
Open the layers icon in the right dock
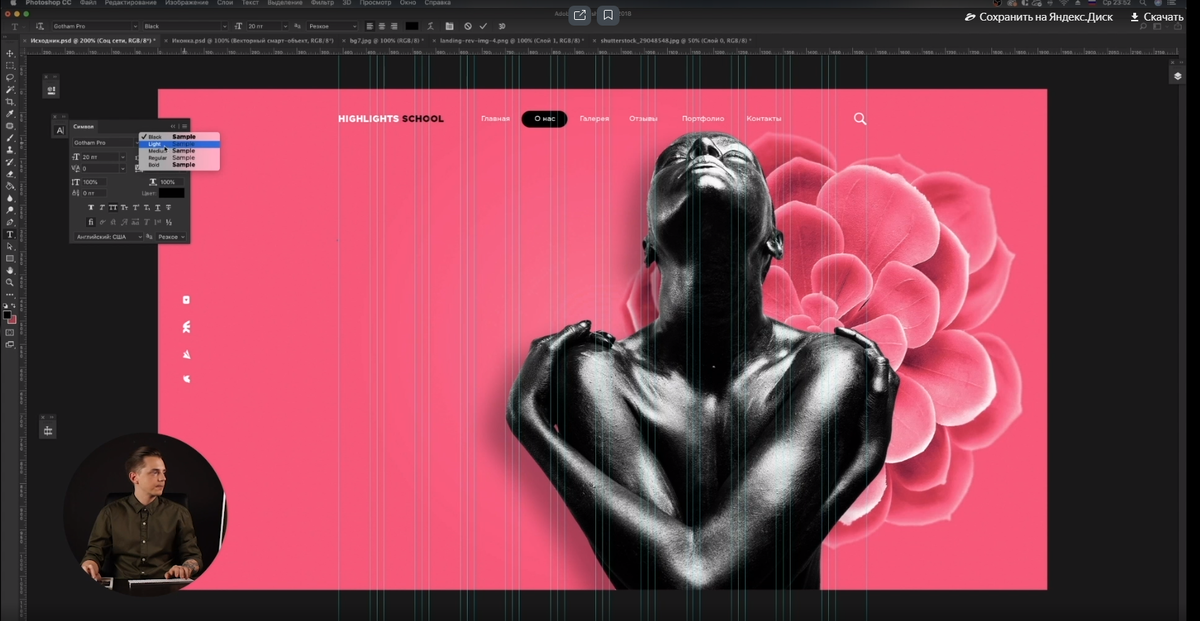(x=1177, y=76)
